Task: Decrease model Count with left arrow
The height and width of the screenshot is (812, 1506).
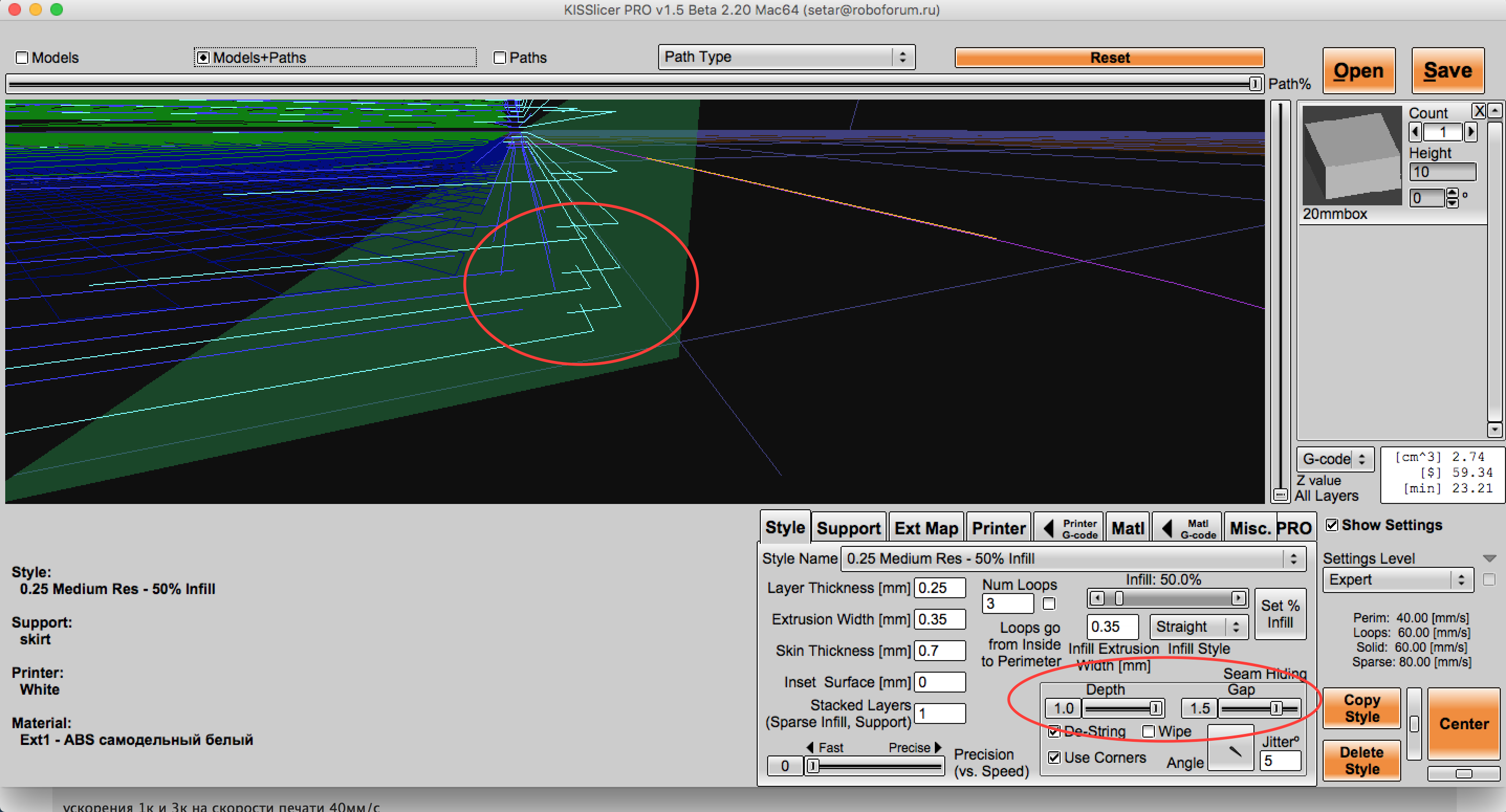Action: [x=1415, y=132]
